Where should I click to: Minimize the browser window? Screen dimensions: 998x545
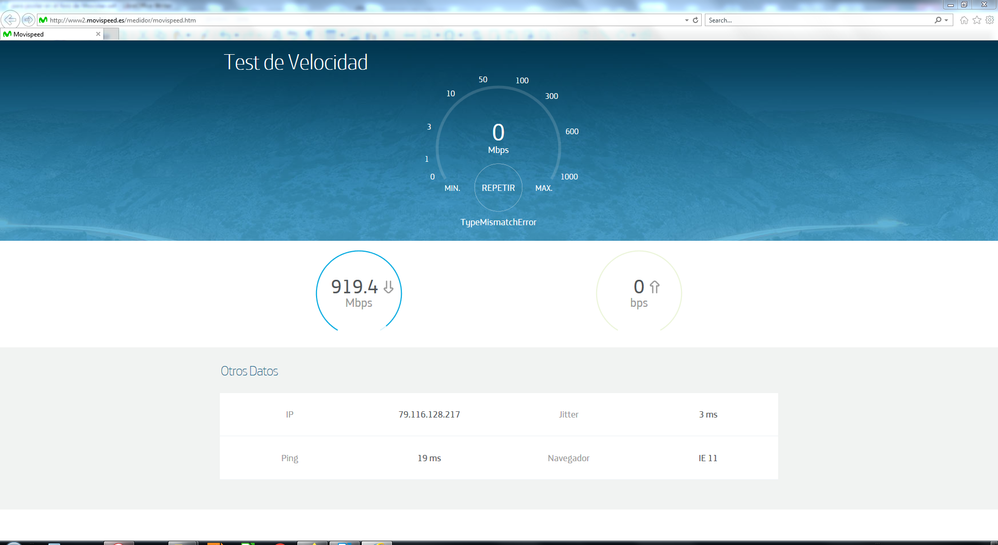[x=950, y=4]
